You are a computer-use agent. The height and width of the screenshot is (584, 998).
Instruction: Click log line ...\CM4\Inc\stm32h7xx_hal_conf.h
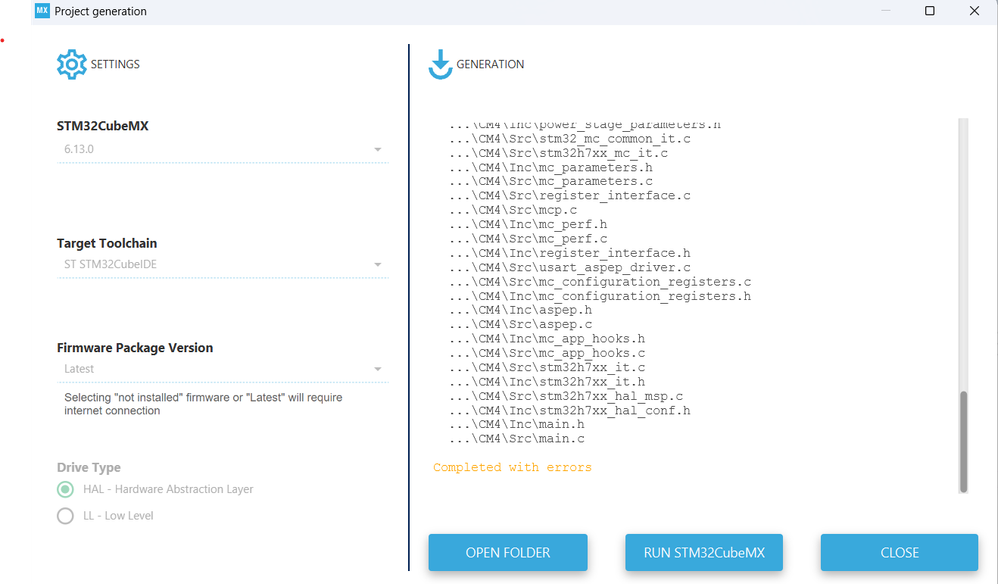point(570,410)
